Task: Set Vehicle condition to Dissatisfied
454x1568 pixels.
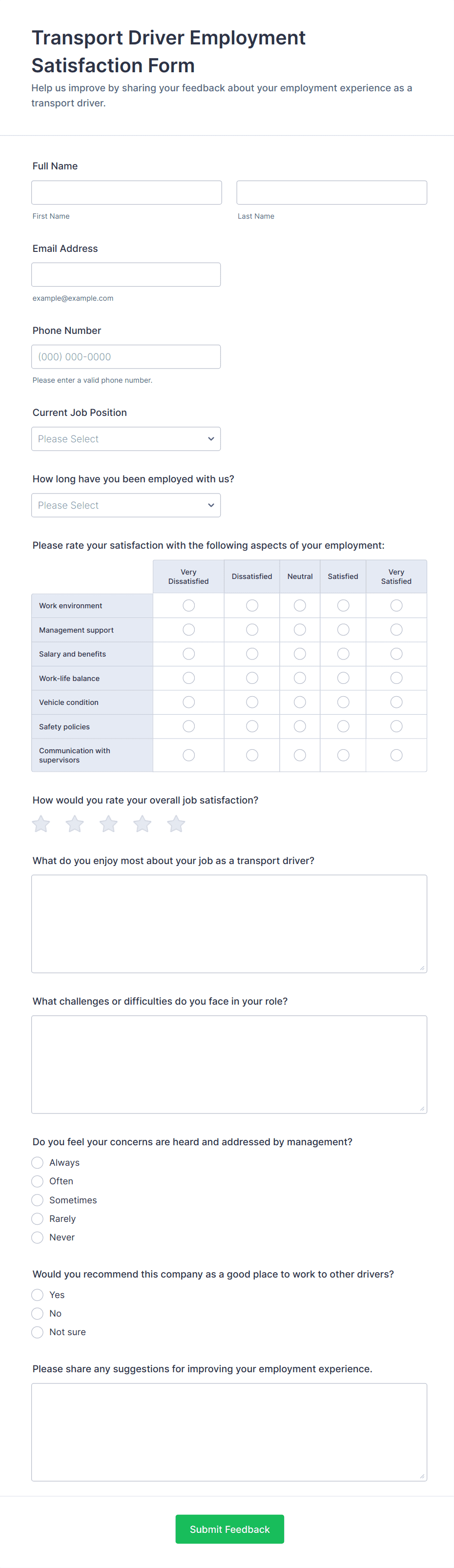Action: (x=252, y=702)
